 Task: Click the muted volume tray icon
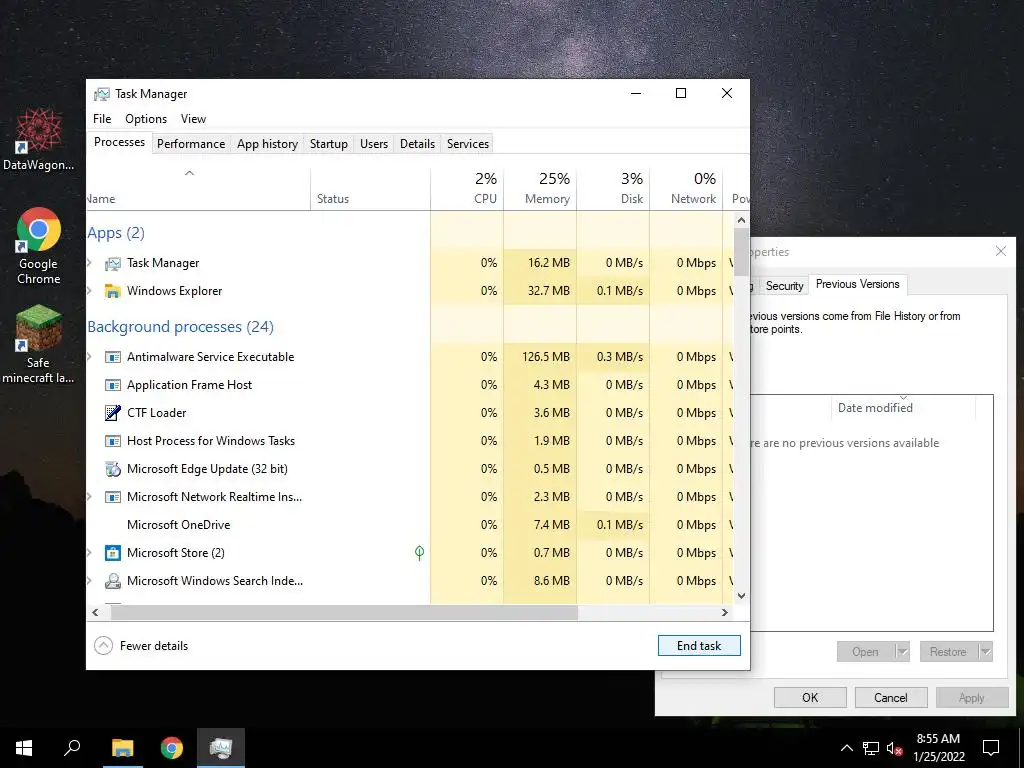(895, 748)
